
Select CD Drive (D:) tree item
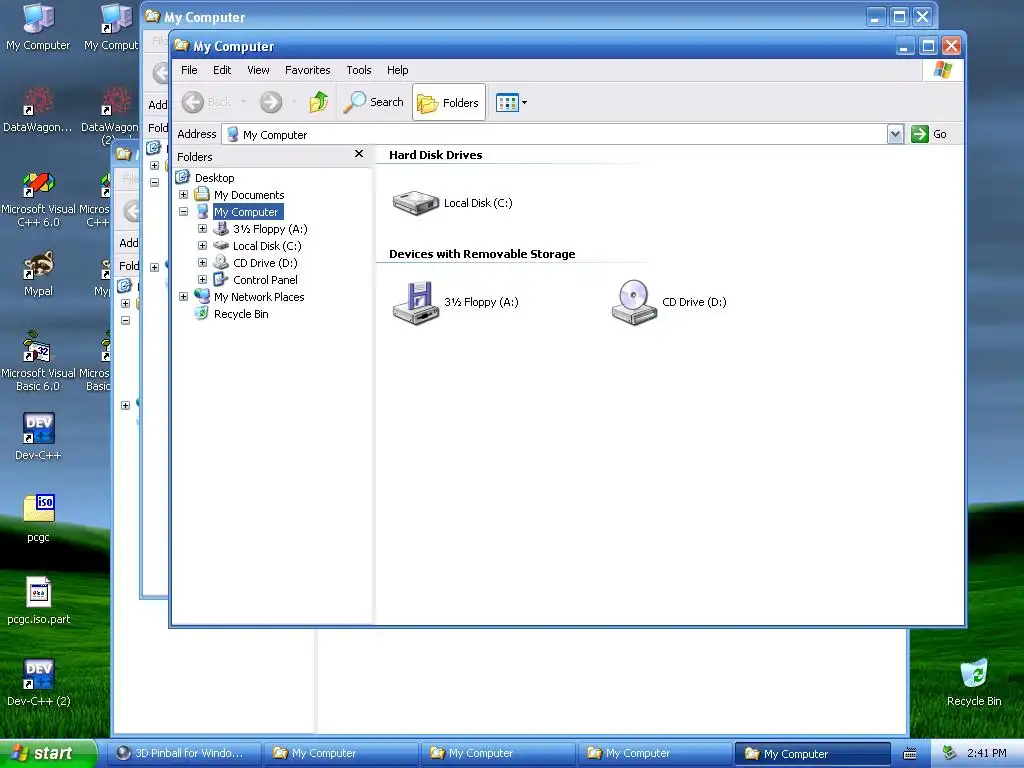click(265, 263)
